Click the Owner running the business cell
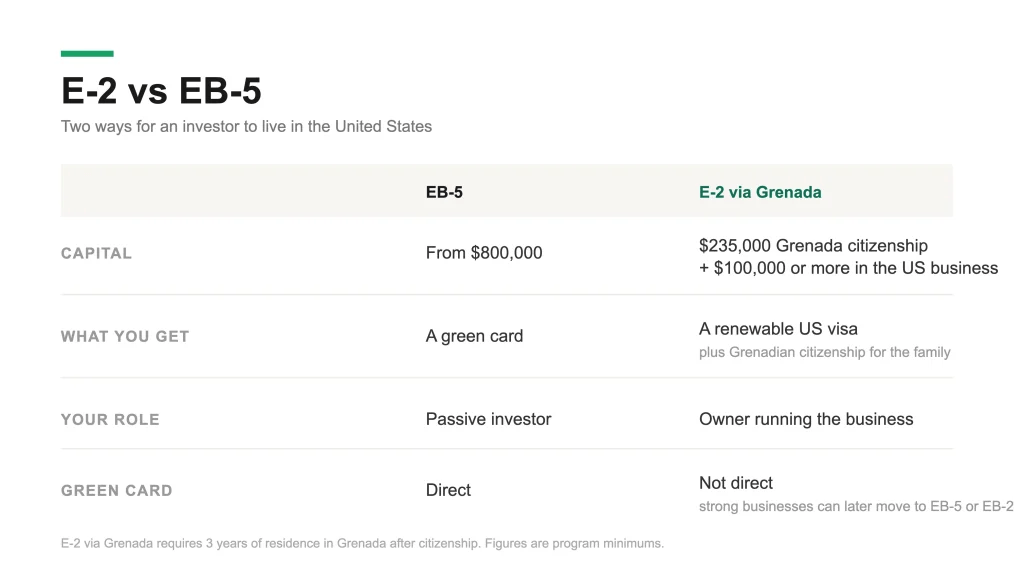1024x578 pixels. click(806, 419)
